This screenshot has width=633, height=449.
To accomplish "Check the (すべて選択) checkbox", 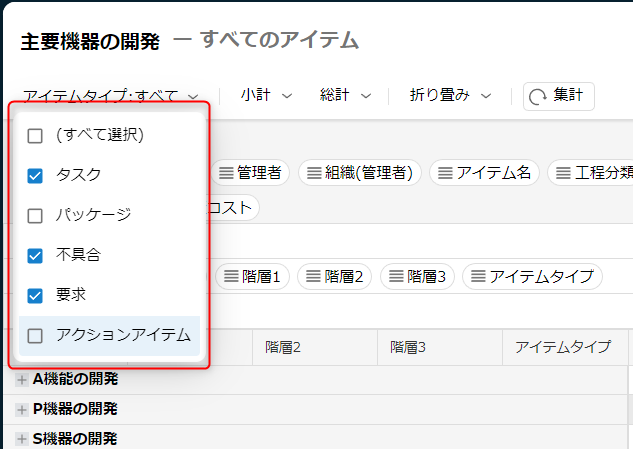I will click(35, 136).
